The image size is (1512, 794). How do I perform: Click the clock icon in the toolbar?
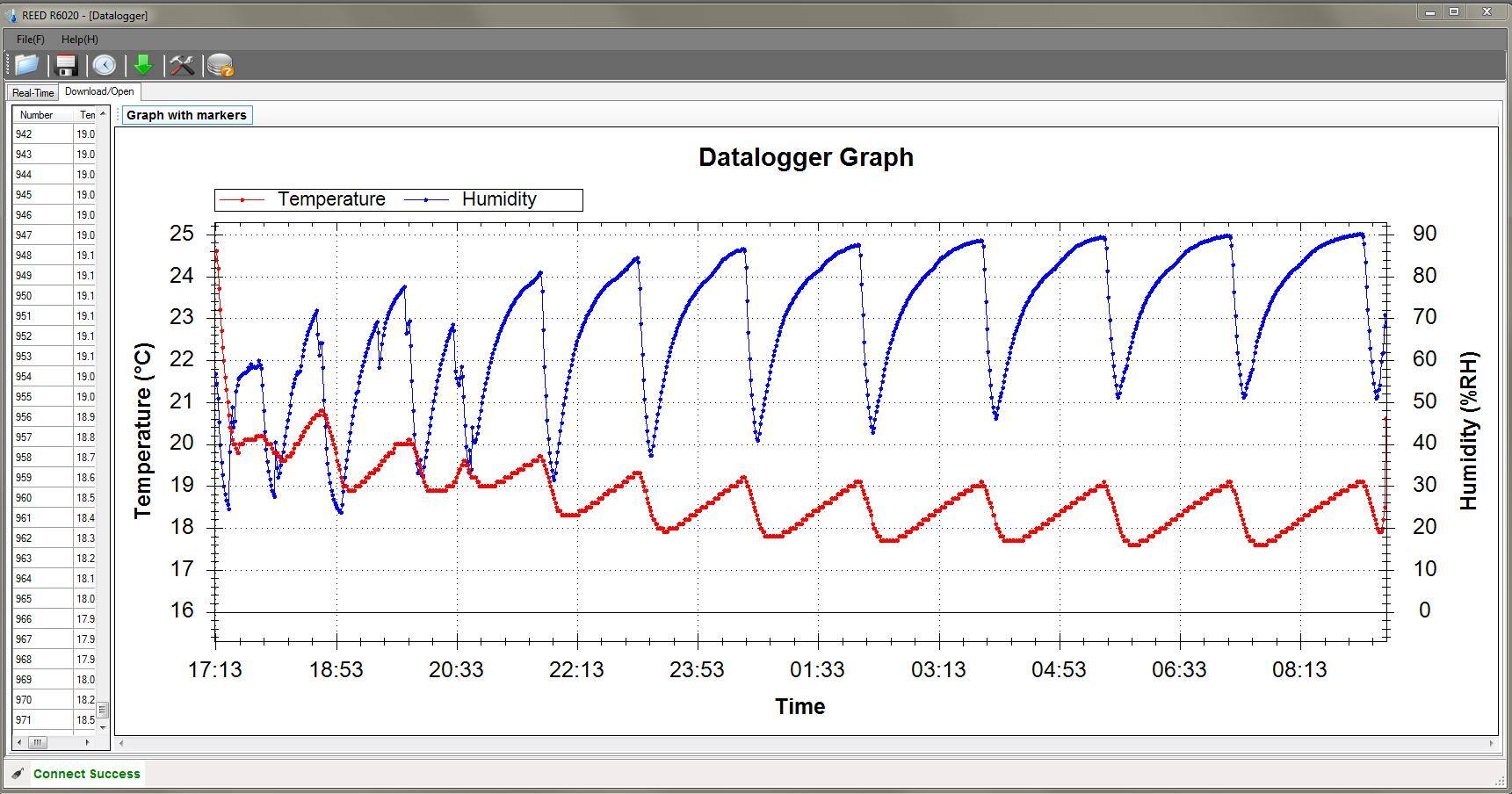tap(105, 65)
